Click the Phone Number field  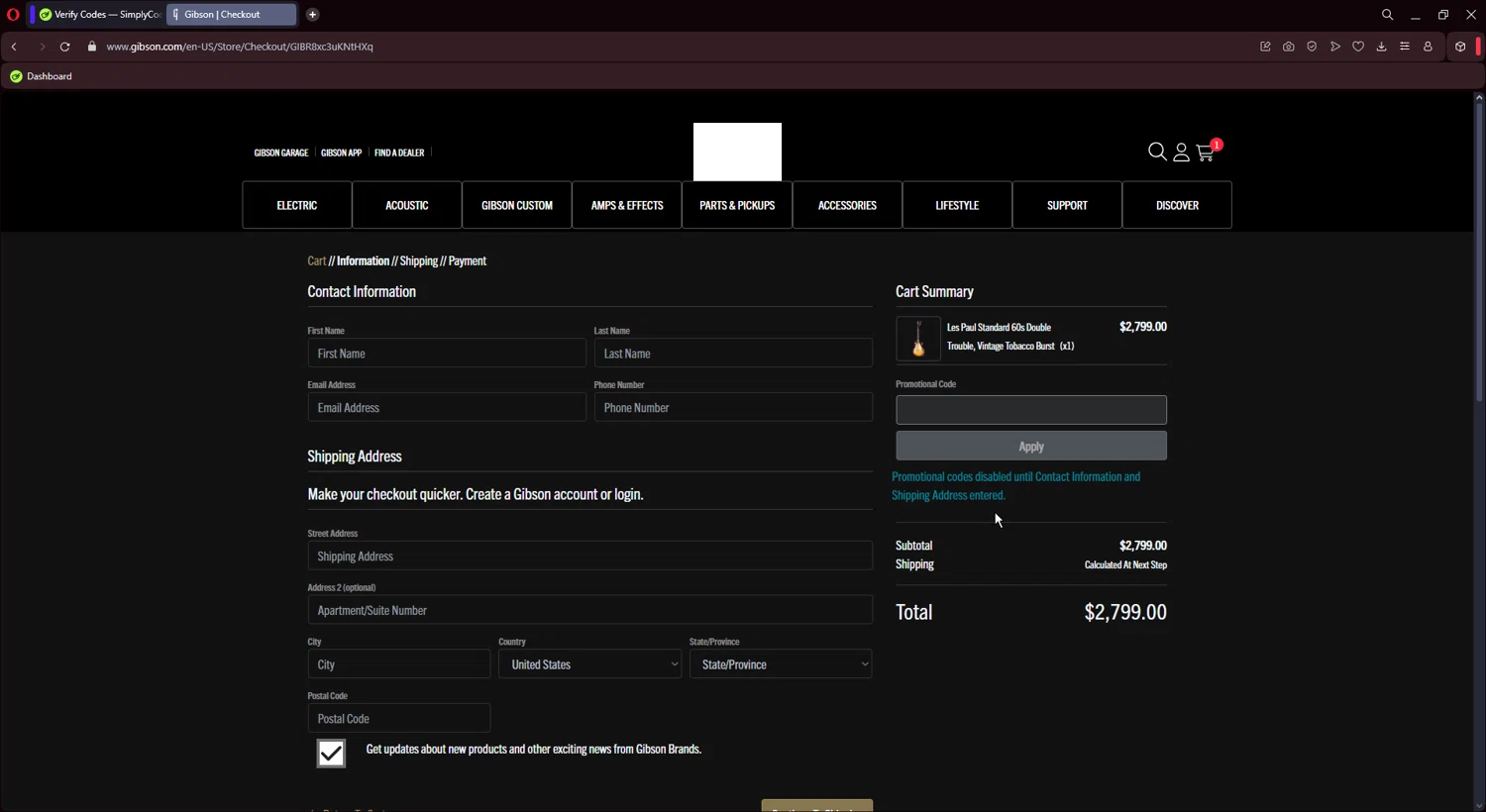[x=733, y=407]
